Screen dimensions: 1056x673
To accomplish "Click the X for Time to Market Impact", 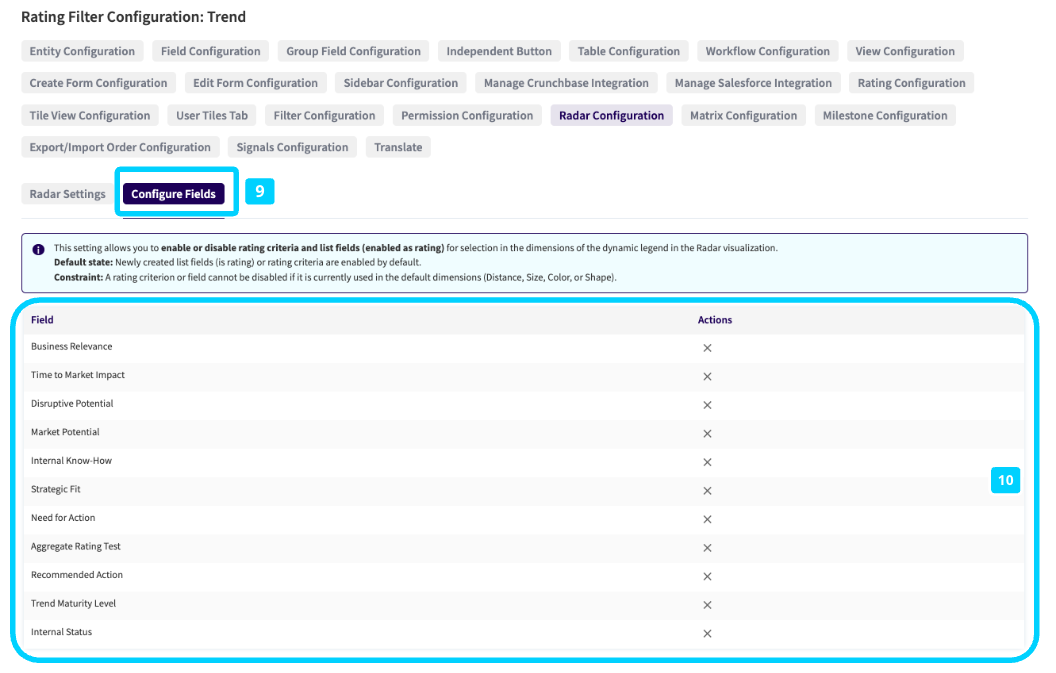I will pos(707,377).
